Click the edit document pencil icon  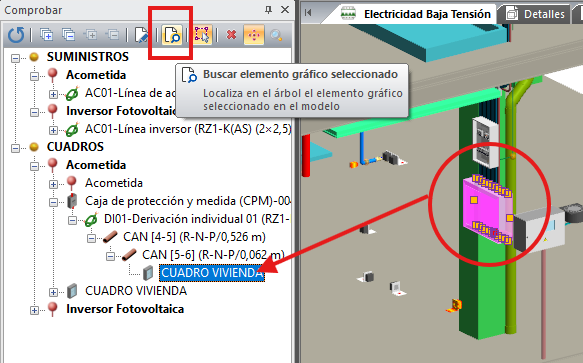click(x=141, y=35)
